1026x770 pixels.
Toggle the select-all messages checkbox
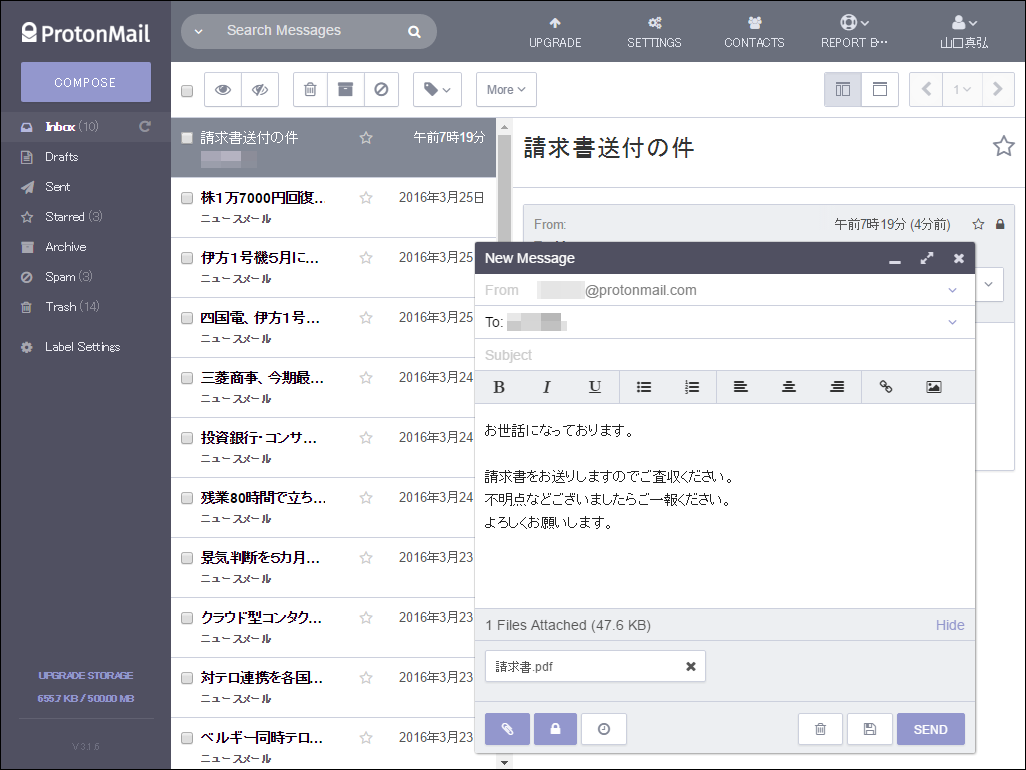point(186,89)
